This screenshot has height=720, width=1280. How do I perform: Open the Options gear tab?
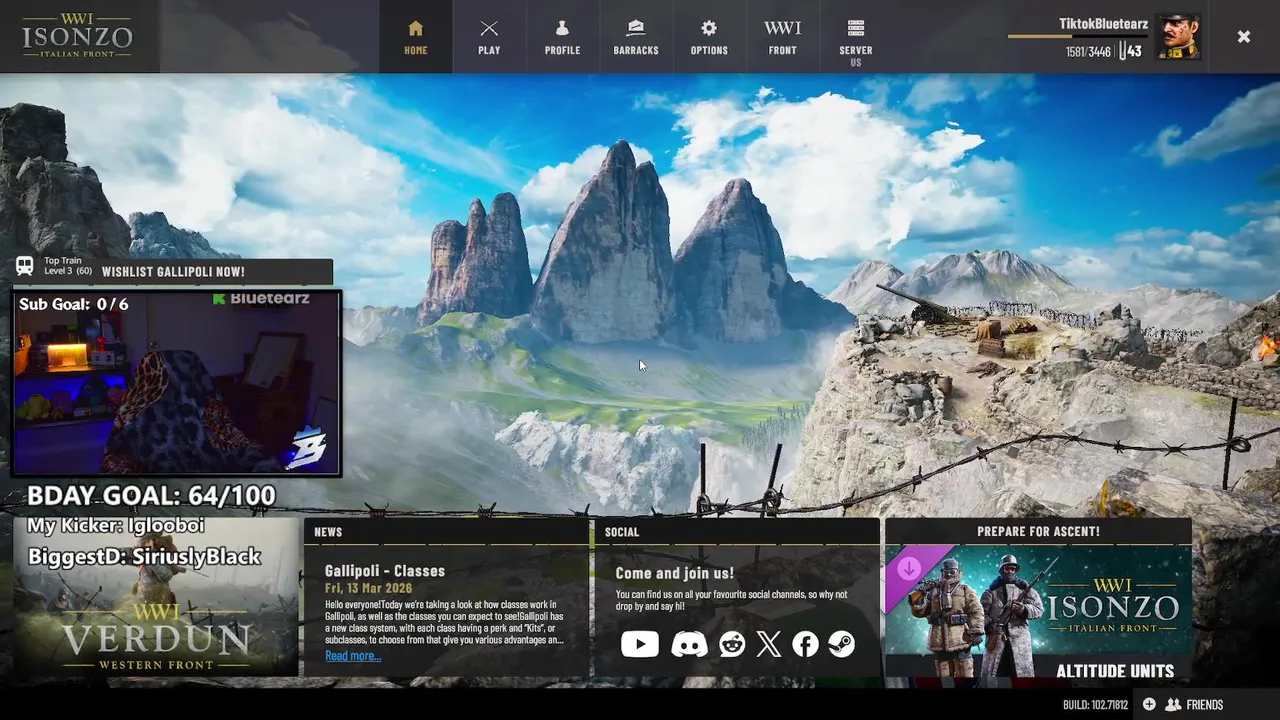[709, 37]
